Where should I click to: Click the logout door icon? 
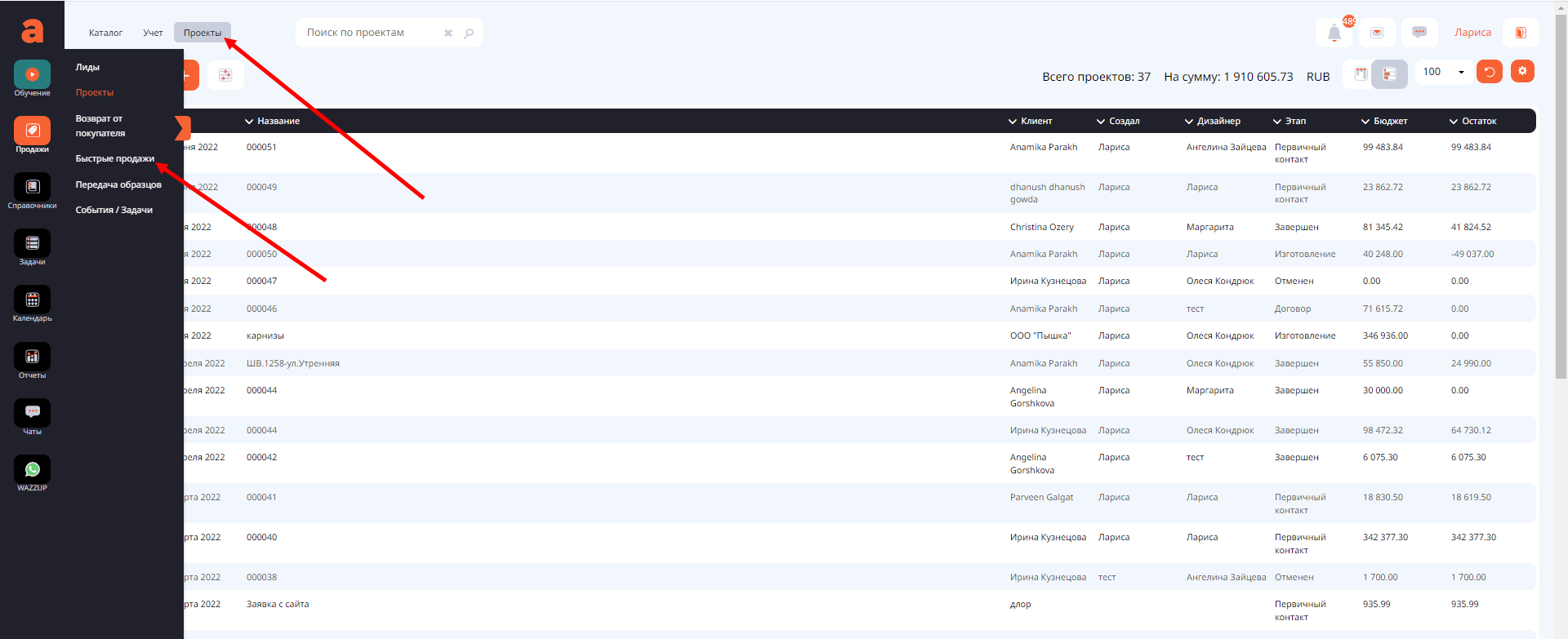click(x=1521, y=33)
